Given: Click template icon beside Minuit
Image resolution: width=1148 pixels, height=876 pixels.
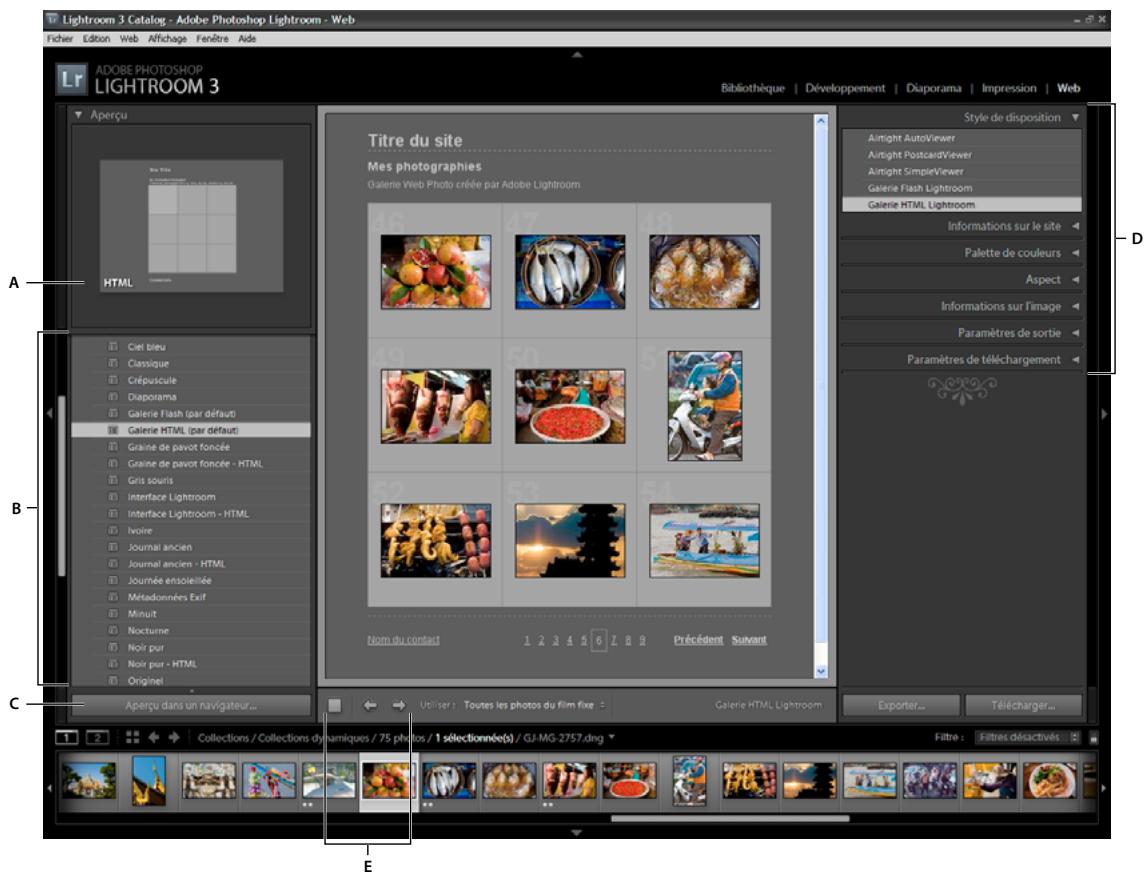Looking at the screenshot, I should pyautogui.click(x=113, y=614).
